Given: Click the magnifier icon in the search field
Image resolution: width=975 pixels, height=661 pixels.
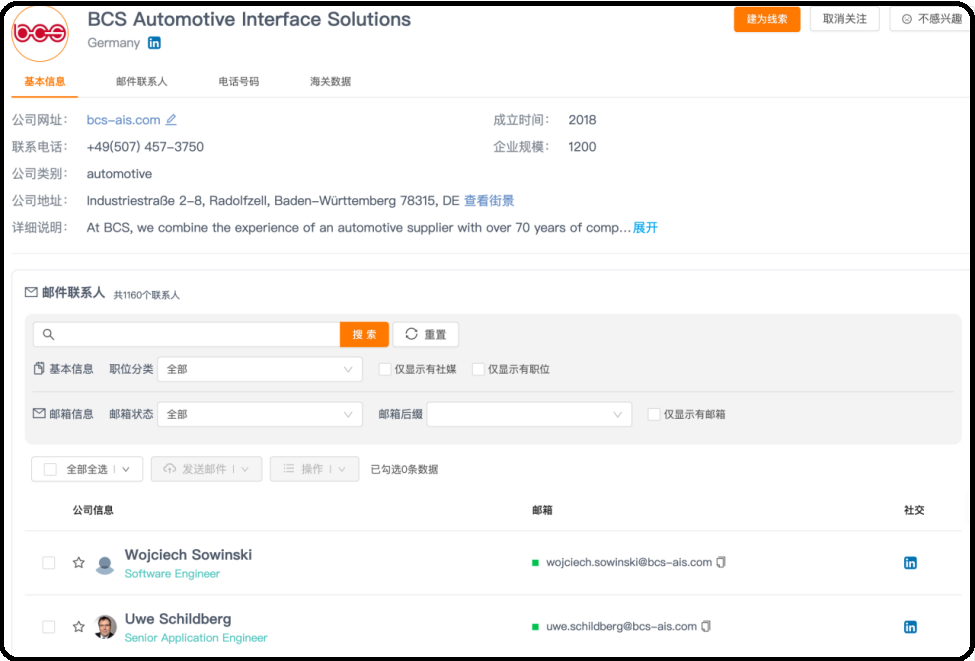Looking at the screenshot, I should (49, 335).
